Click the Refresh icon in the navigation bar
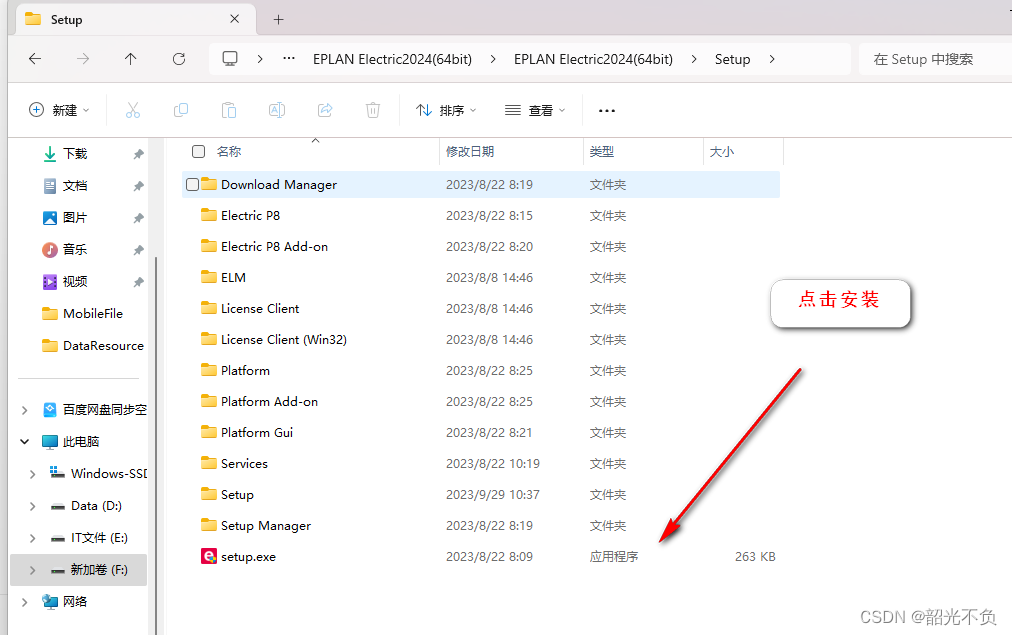 click(x=178, y=59)
